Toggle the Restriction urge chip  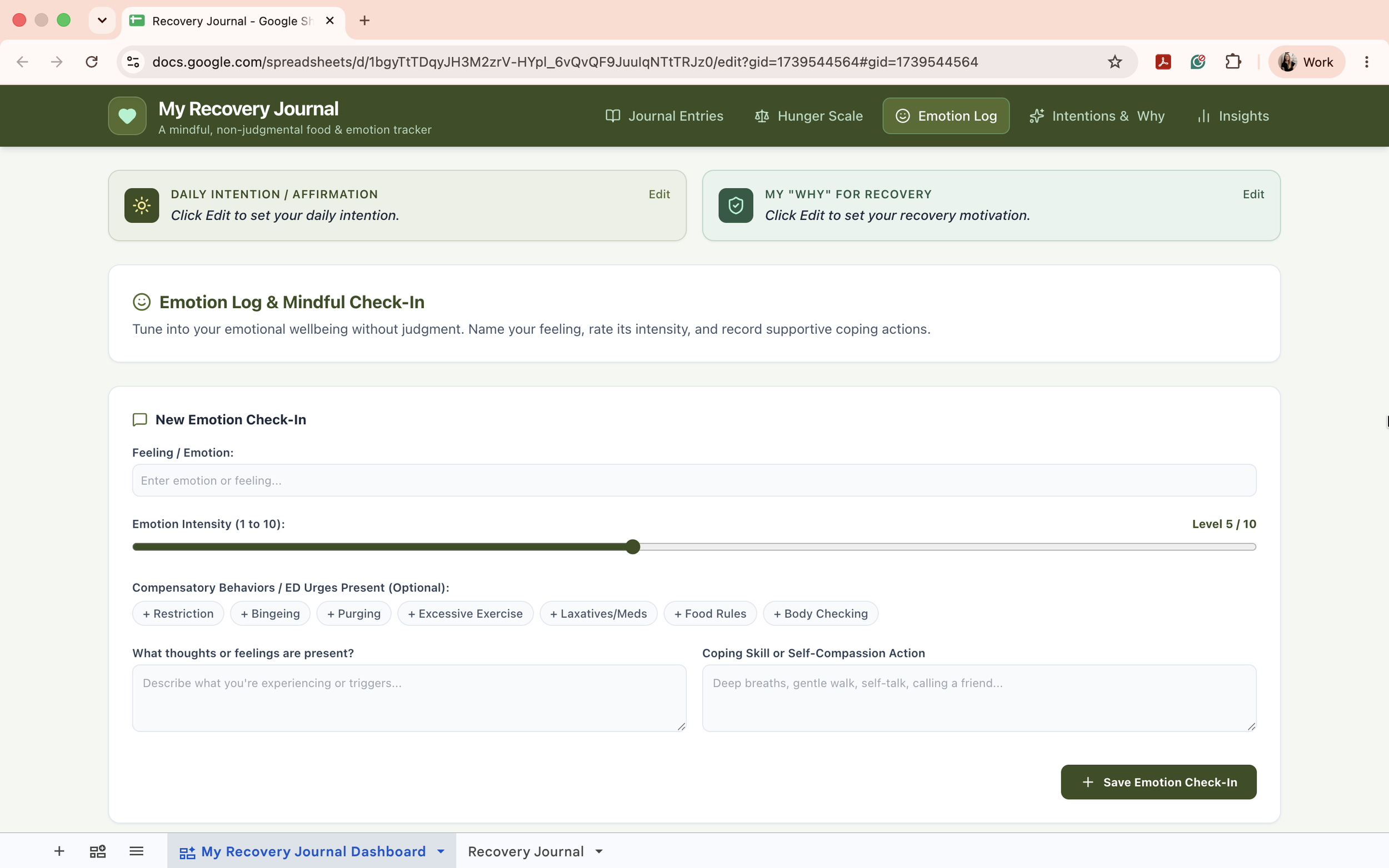pos(178,613)
